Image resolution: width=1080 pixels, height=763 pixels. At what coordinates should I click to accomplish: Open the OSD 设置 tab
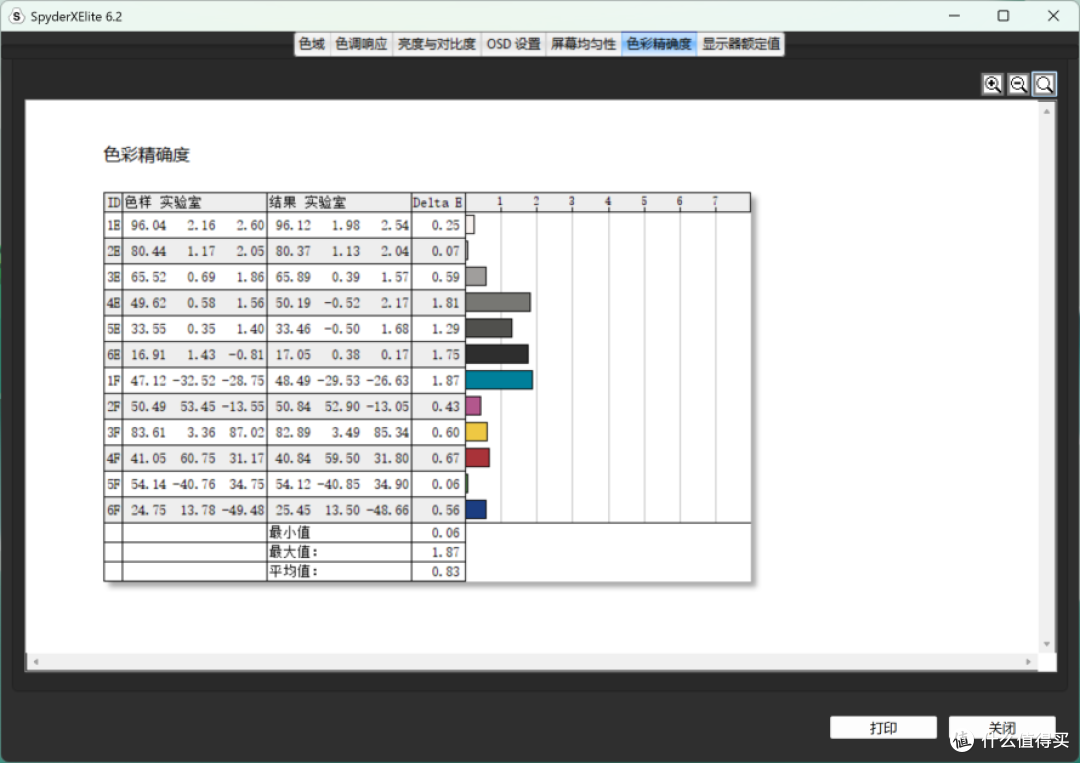[x=514, y=44]
